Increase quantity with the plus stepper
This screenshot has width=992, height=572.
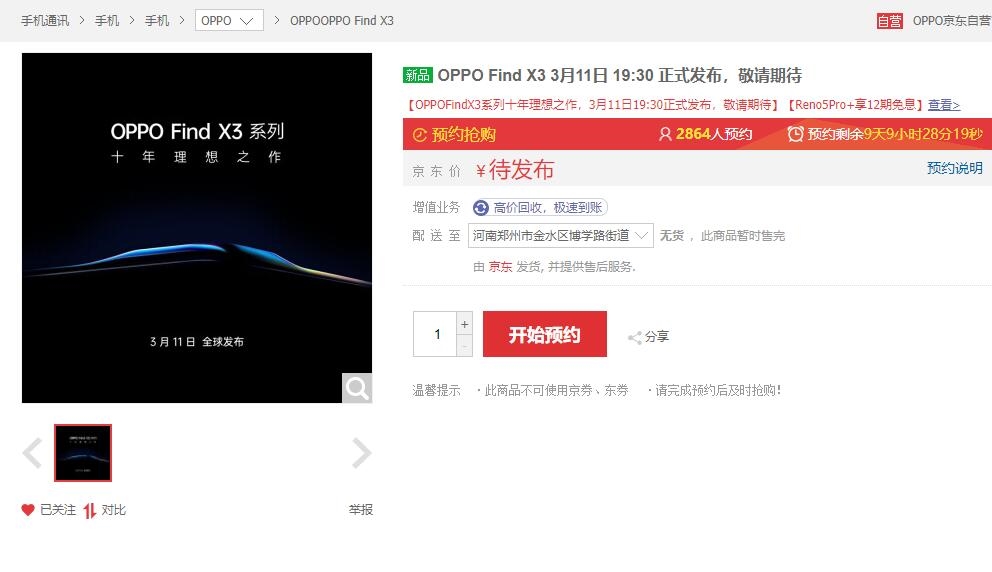click(x=464, y=323)
